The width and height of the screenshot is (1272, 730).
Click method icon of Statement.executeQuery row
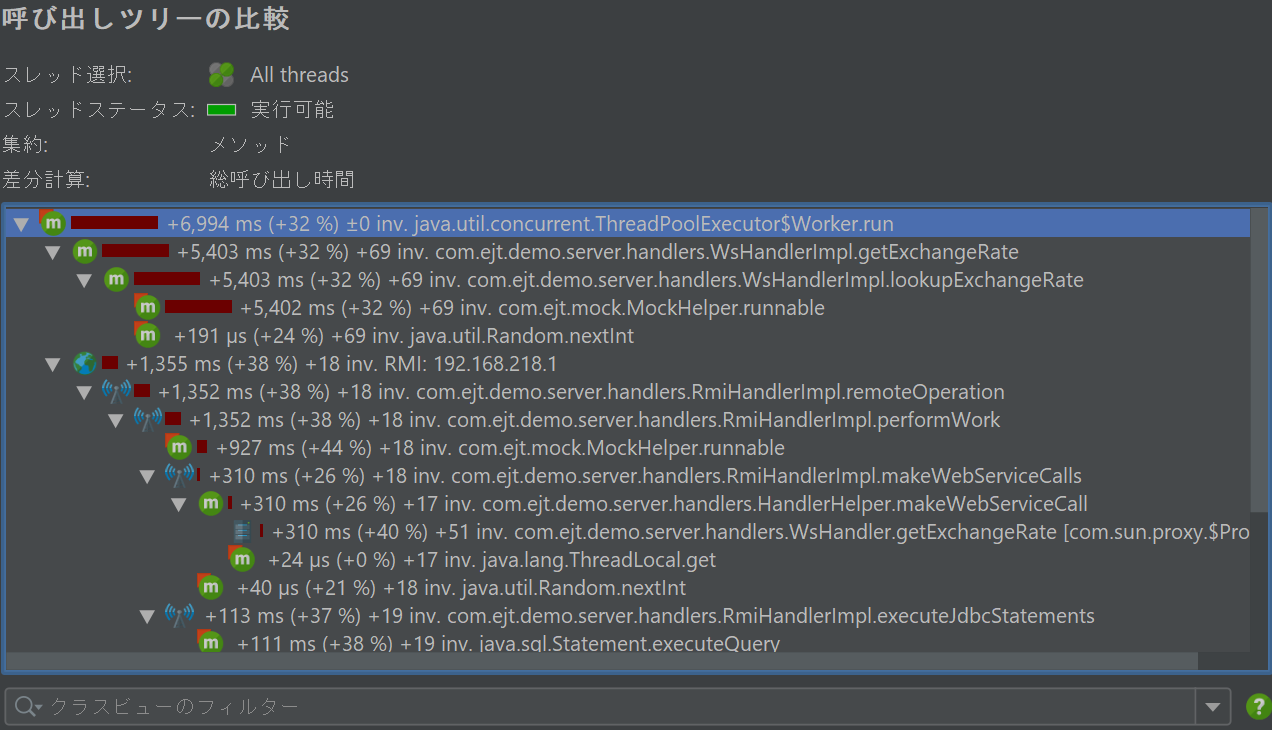[x=210, y=642]
